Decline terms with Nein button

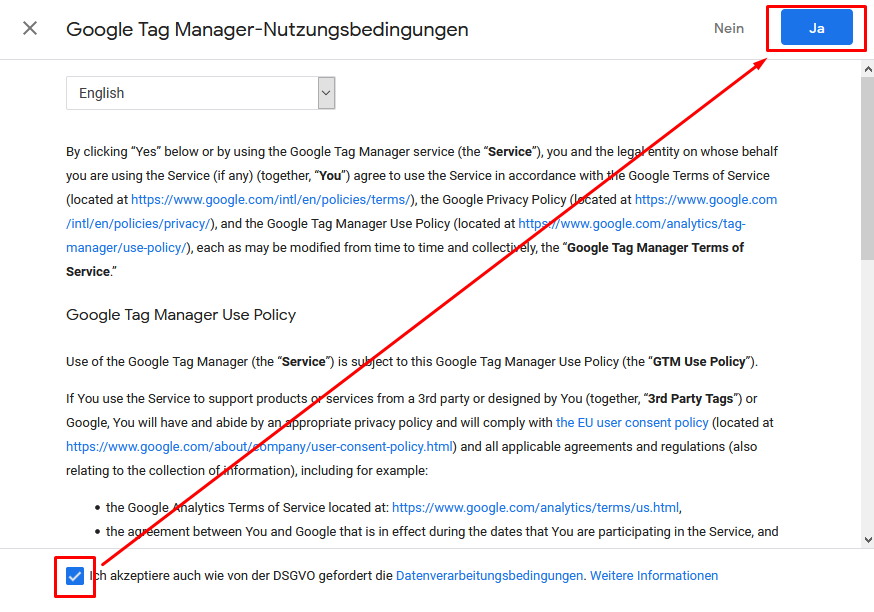tap(729, 28)
